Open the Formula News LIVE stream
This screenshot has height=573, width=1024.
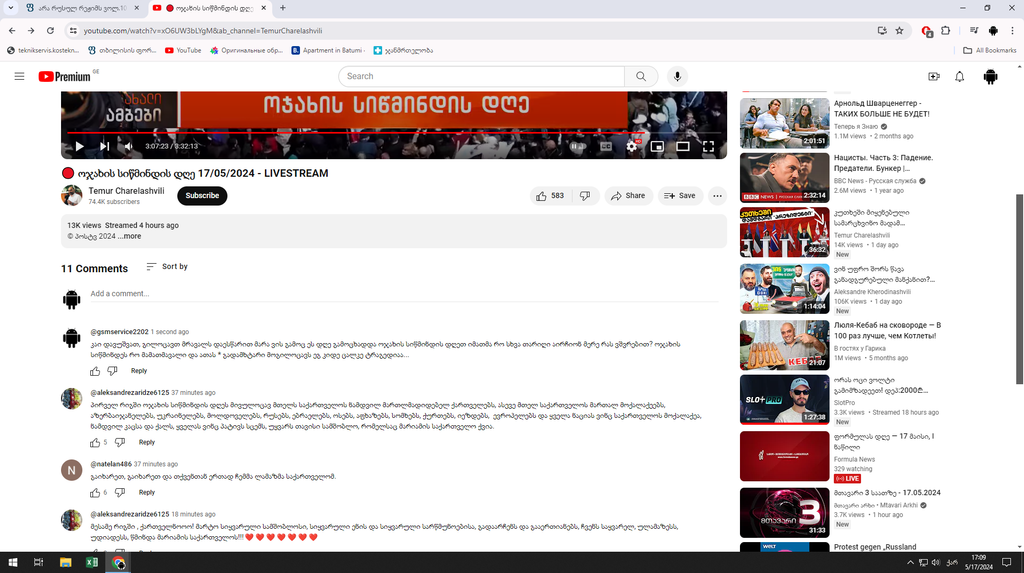(784, 456)
